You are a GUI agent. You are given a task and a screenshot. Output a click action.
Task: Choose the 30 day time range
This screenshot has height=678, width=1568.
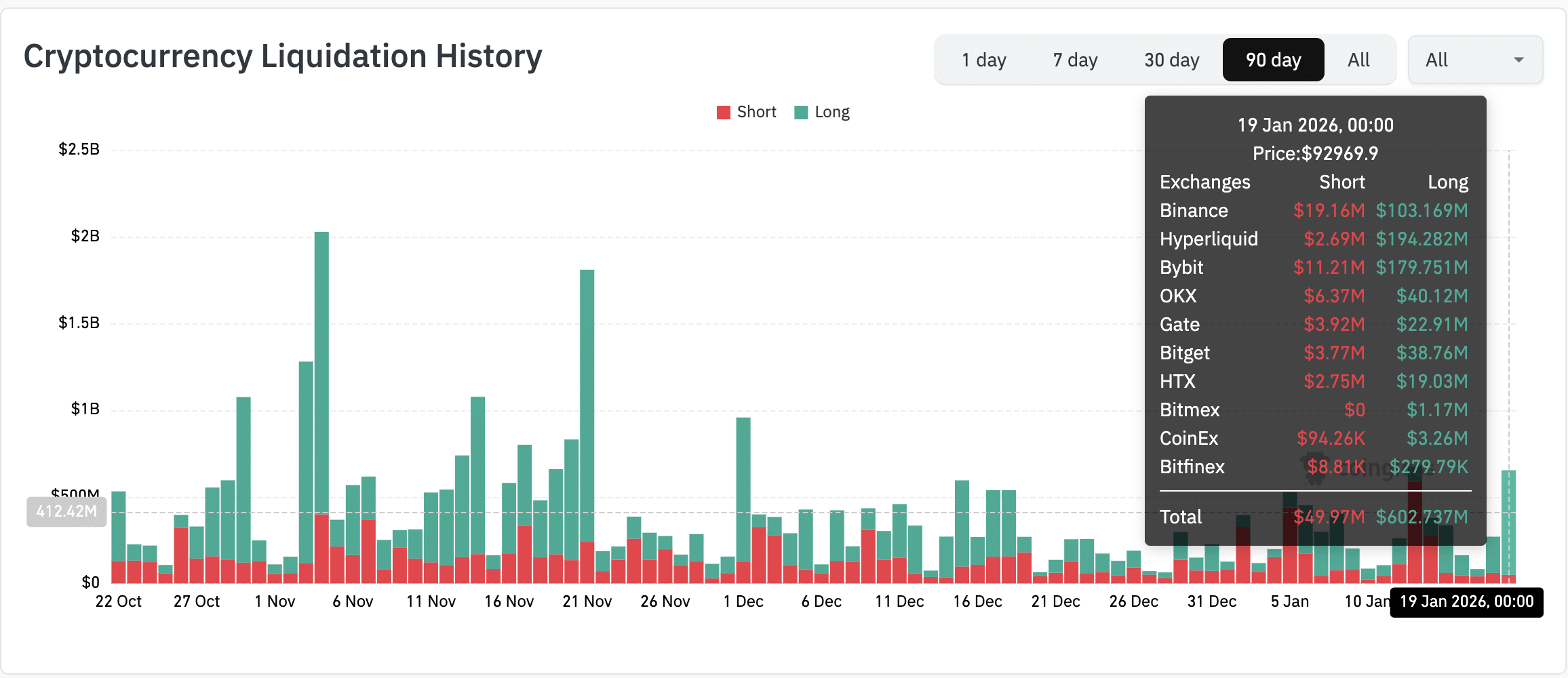[x=1171, y=60]
